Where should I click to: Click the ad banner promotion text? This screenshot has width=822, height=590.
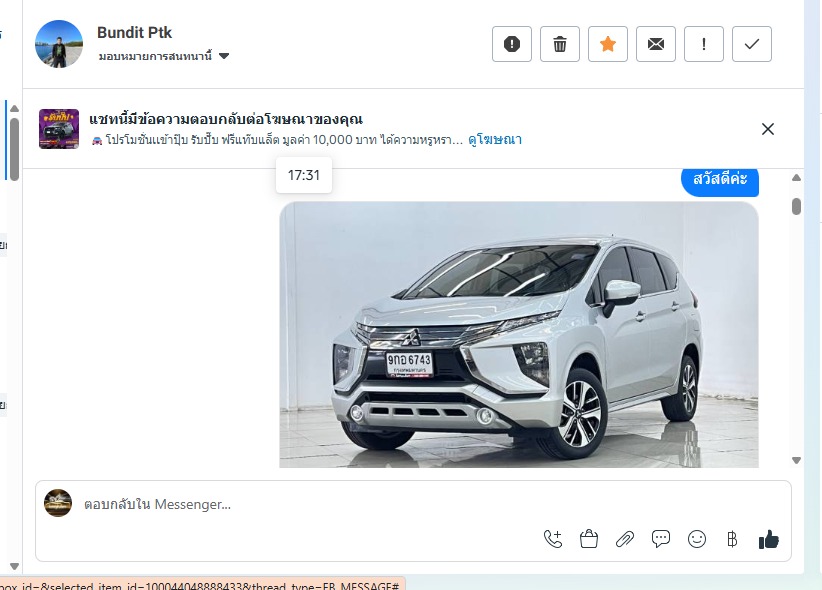[277, 140]
